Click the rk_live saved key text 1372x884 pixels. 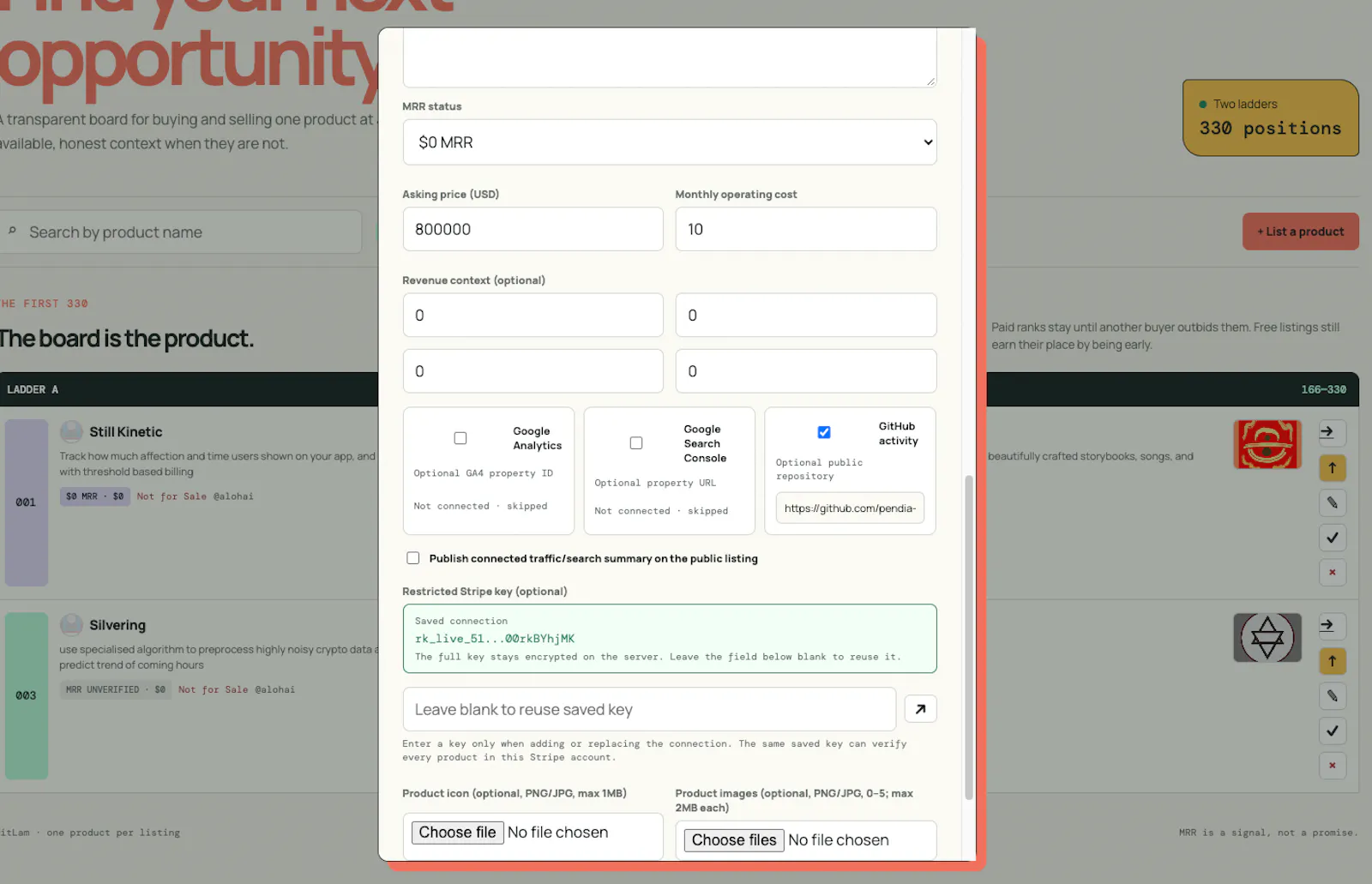coord(495,639)
